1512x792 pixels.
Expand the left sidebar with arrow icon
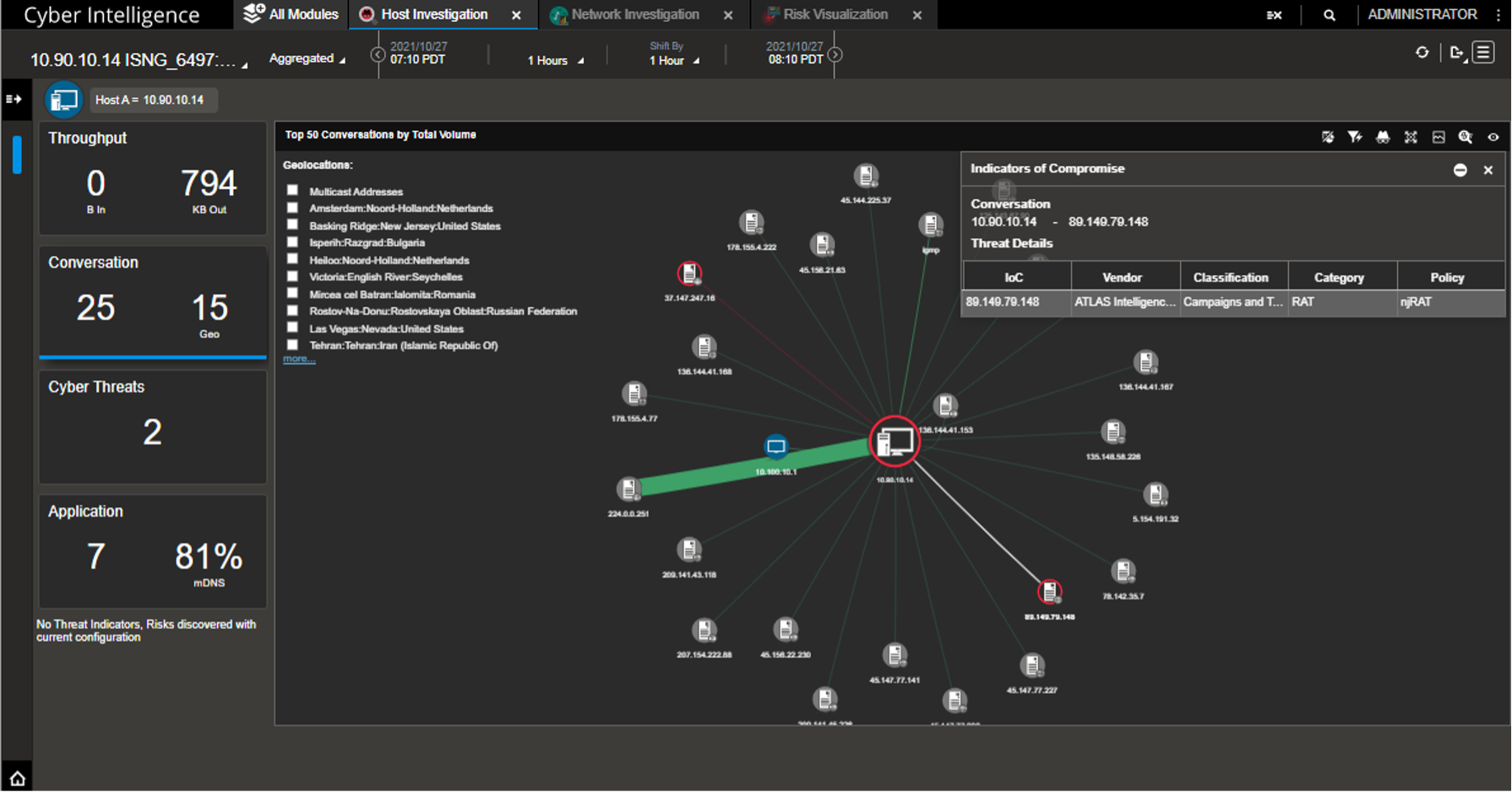coord(14,99)
